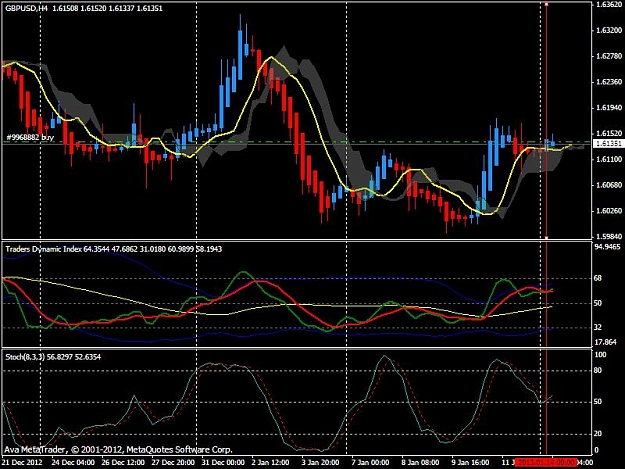The height and width of the screenshot is (469, 625).
Task: Click the 8 Jan 08:00 time axis label
Action: (x=420, y=463)
